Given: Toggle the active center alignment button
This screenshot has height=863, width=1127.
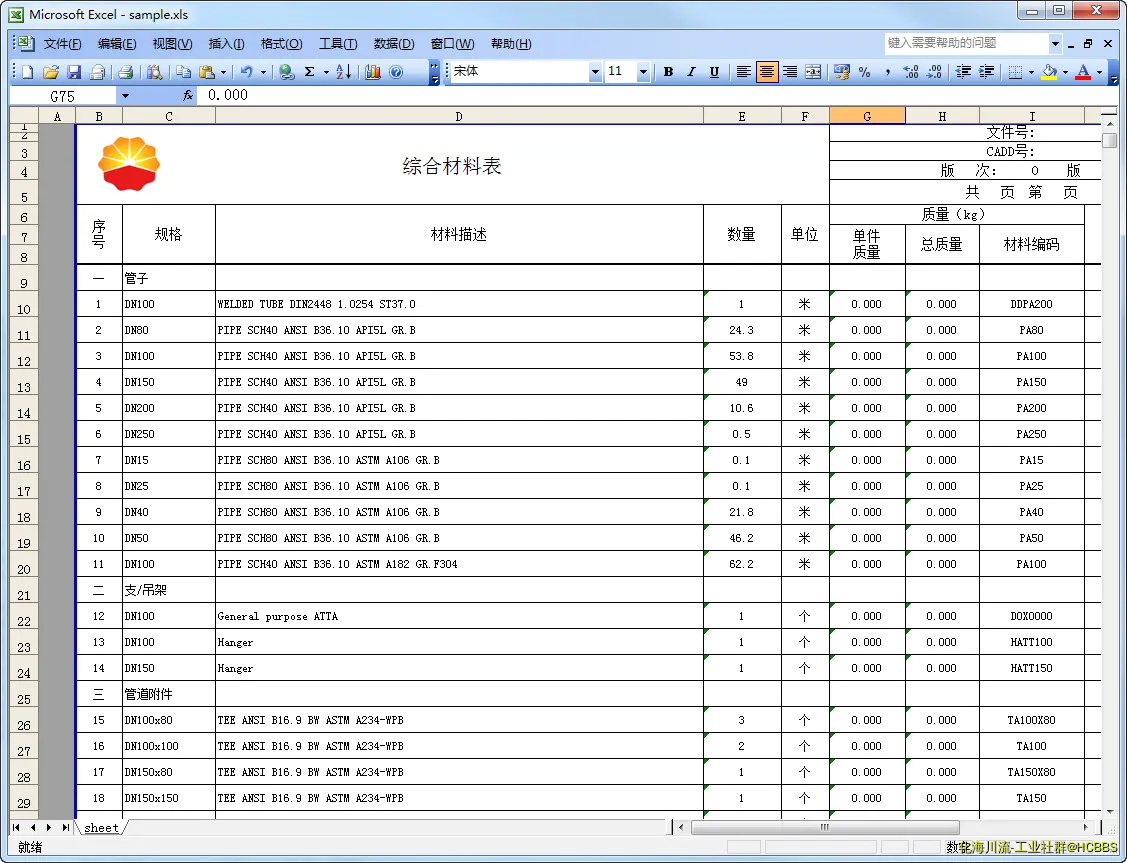Looking at the screenshot, I should [767, 72].
